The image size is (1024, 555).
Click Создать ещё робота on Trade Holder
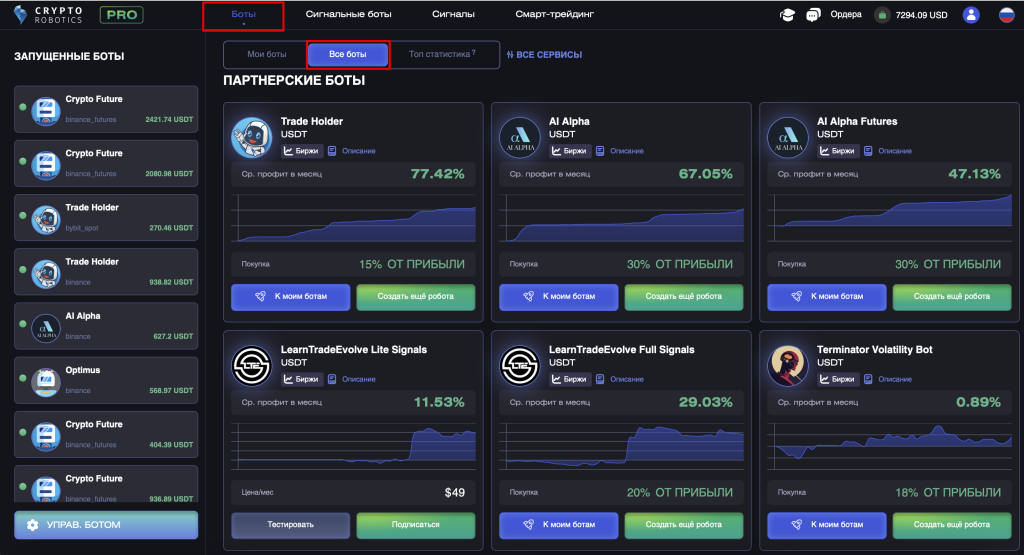click(415, 296)
